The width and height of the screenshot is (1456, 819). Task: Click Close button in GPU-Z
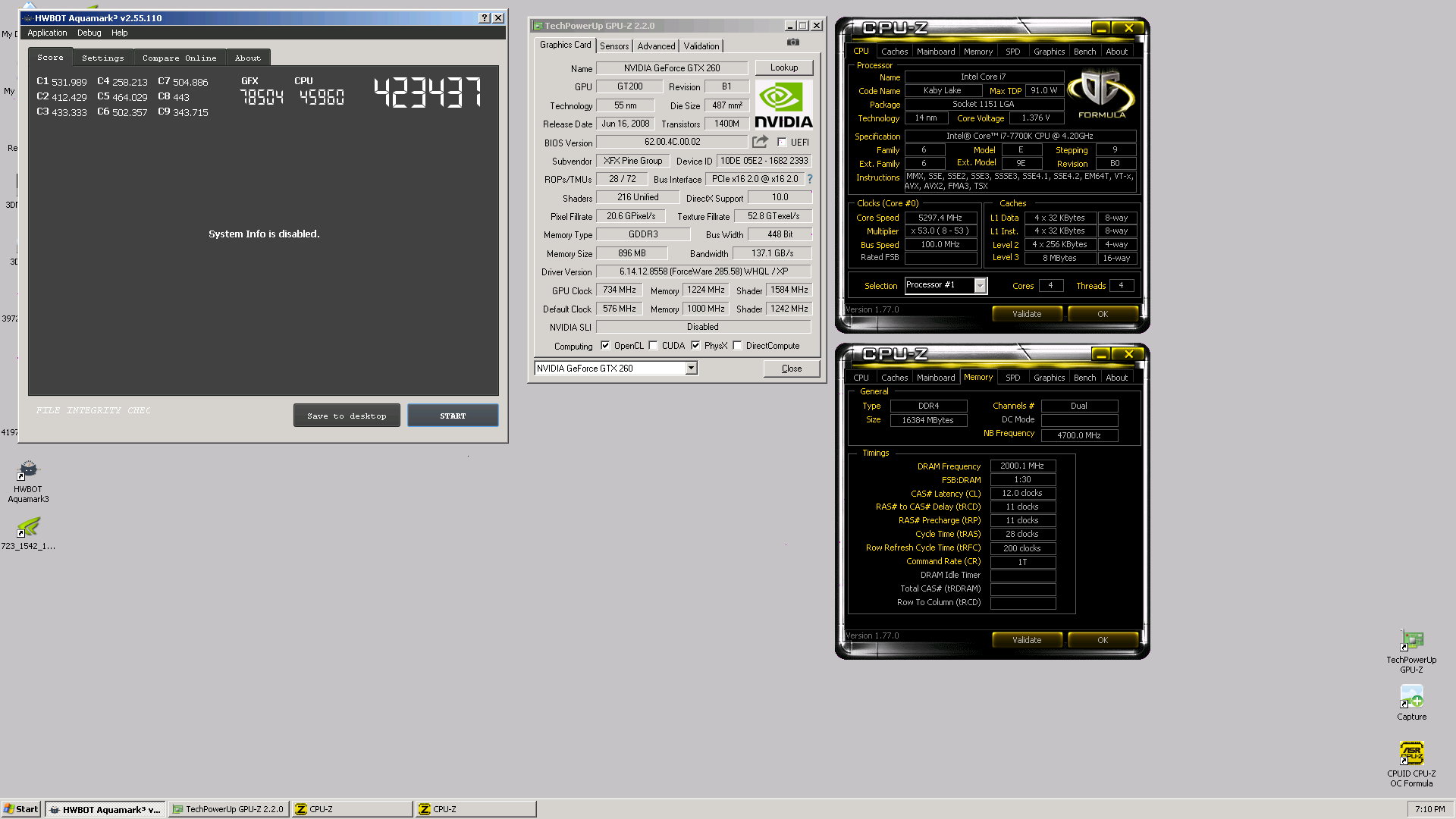point(792,369)
